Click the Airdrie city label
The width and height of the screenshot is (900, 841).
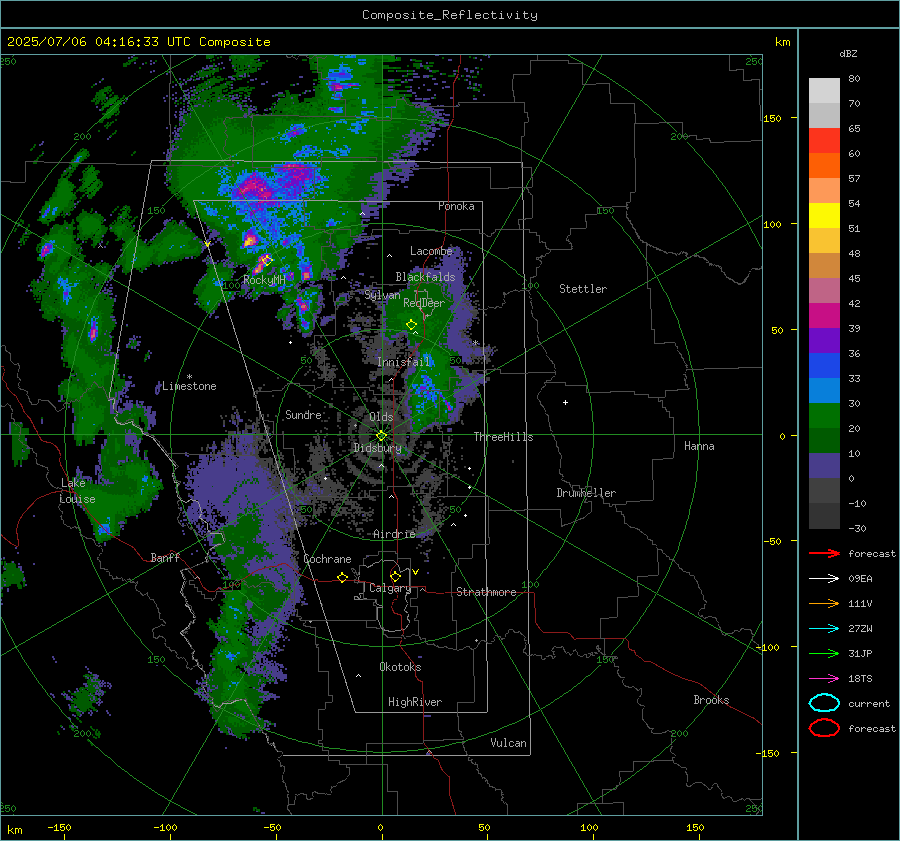[x=394, y=534]
